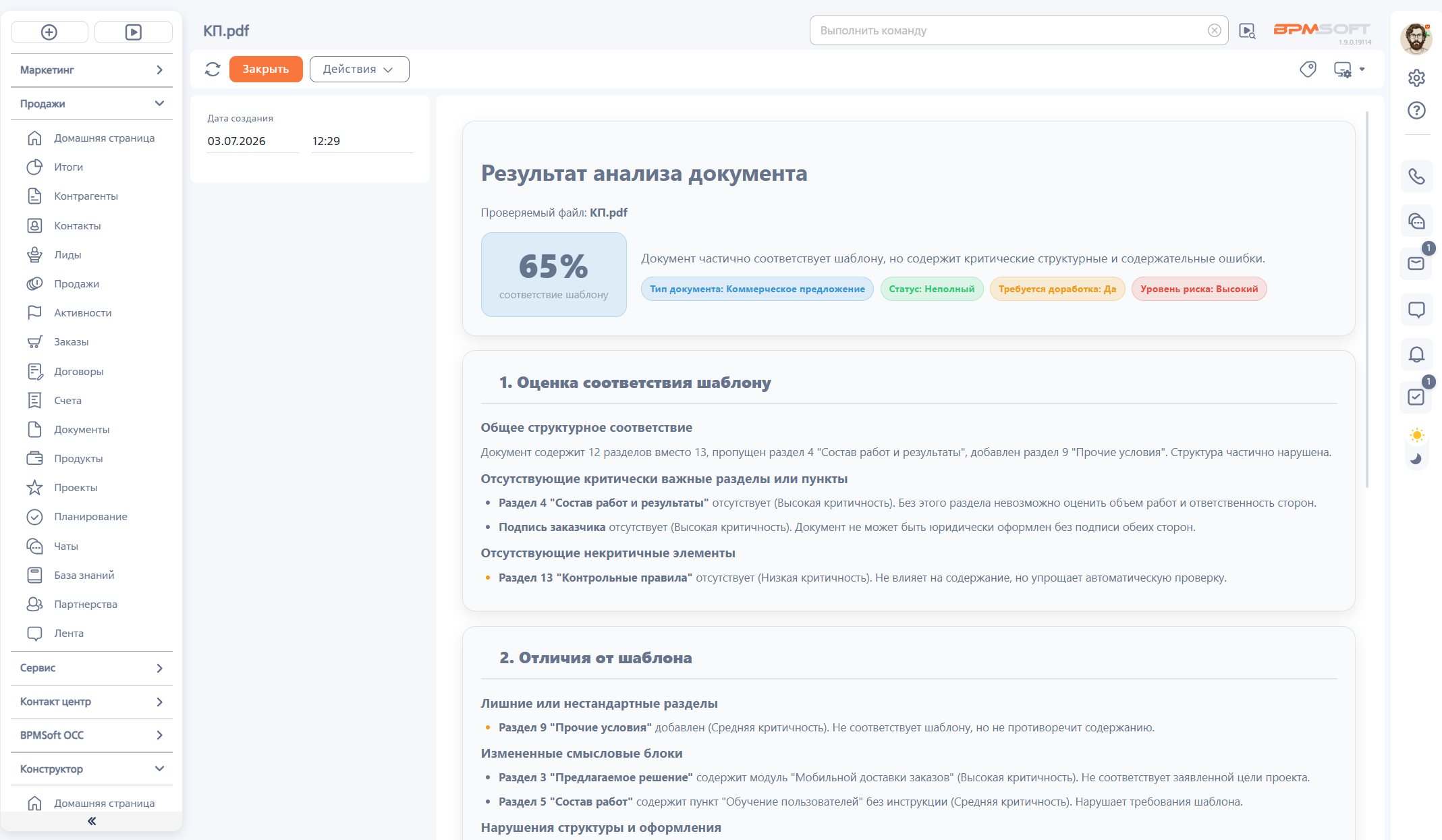Image resolution: width=1442 pixels, height=840 pixels.
Task: Open the chats panel icon on right bar
Action: [1416, 221]
